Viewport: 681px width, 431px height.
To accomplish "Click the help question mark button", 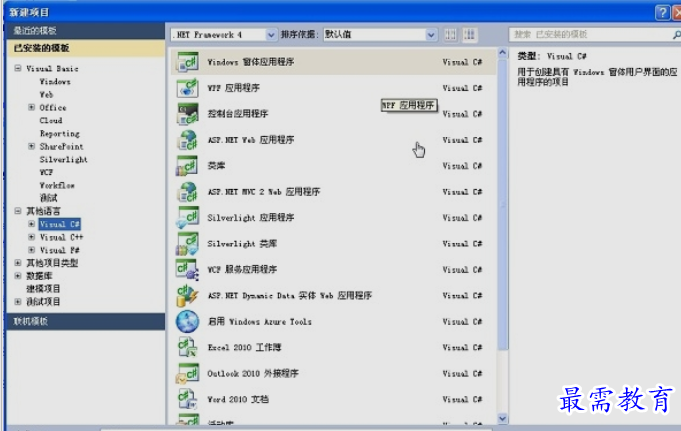I will click(x=662, y=13).
